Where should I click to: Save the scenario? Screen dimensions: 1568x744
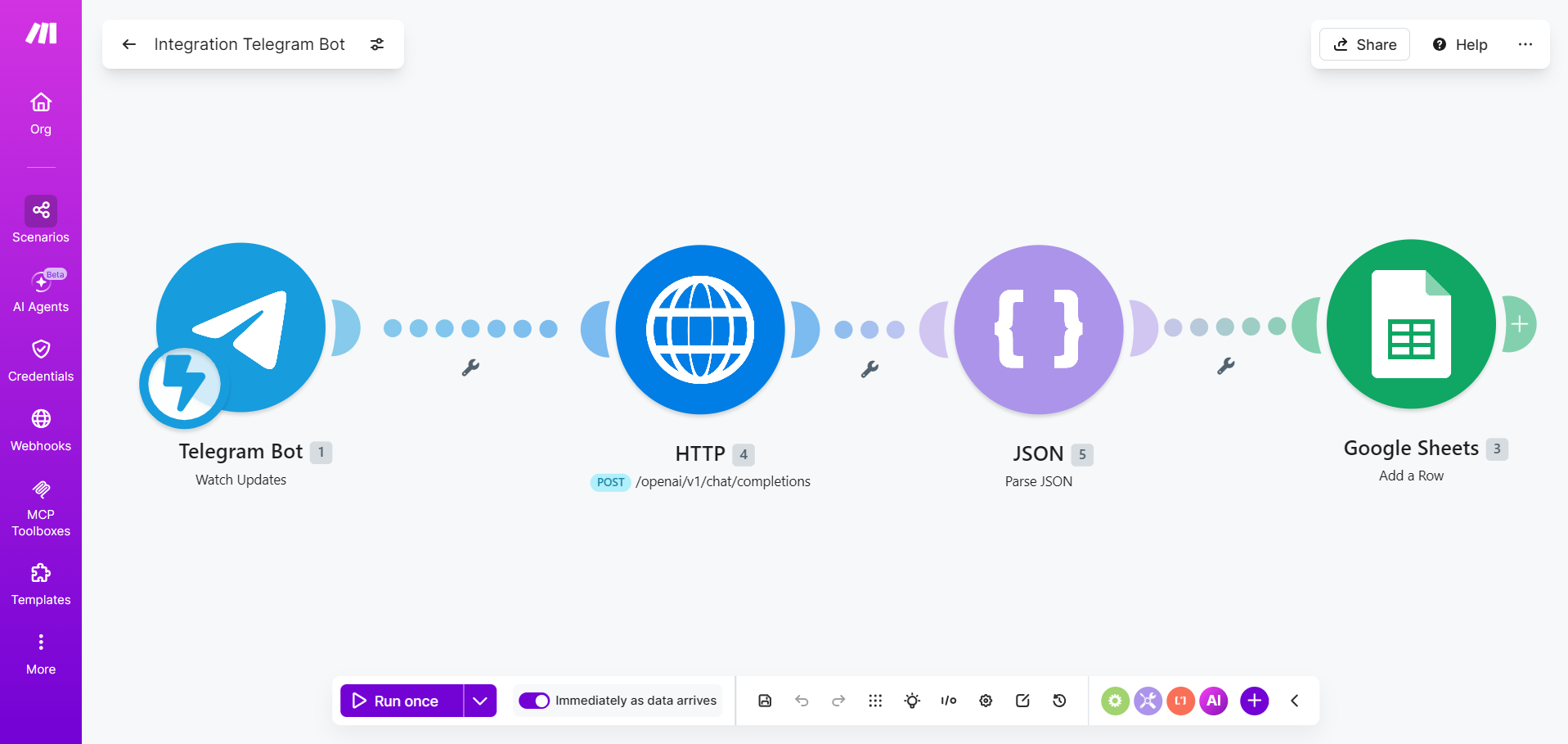[765, 701]
